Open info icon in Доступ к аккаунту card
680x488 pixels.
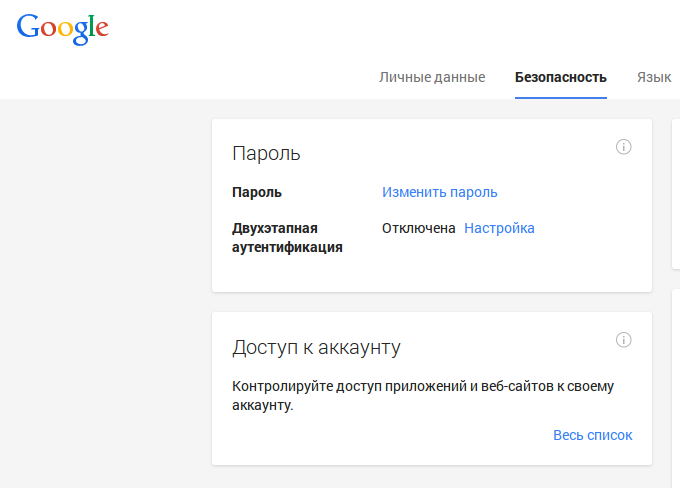tap(624, 340)
